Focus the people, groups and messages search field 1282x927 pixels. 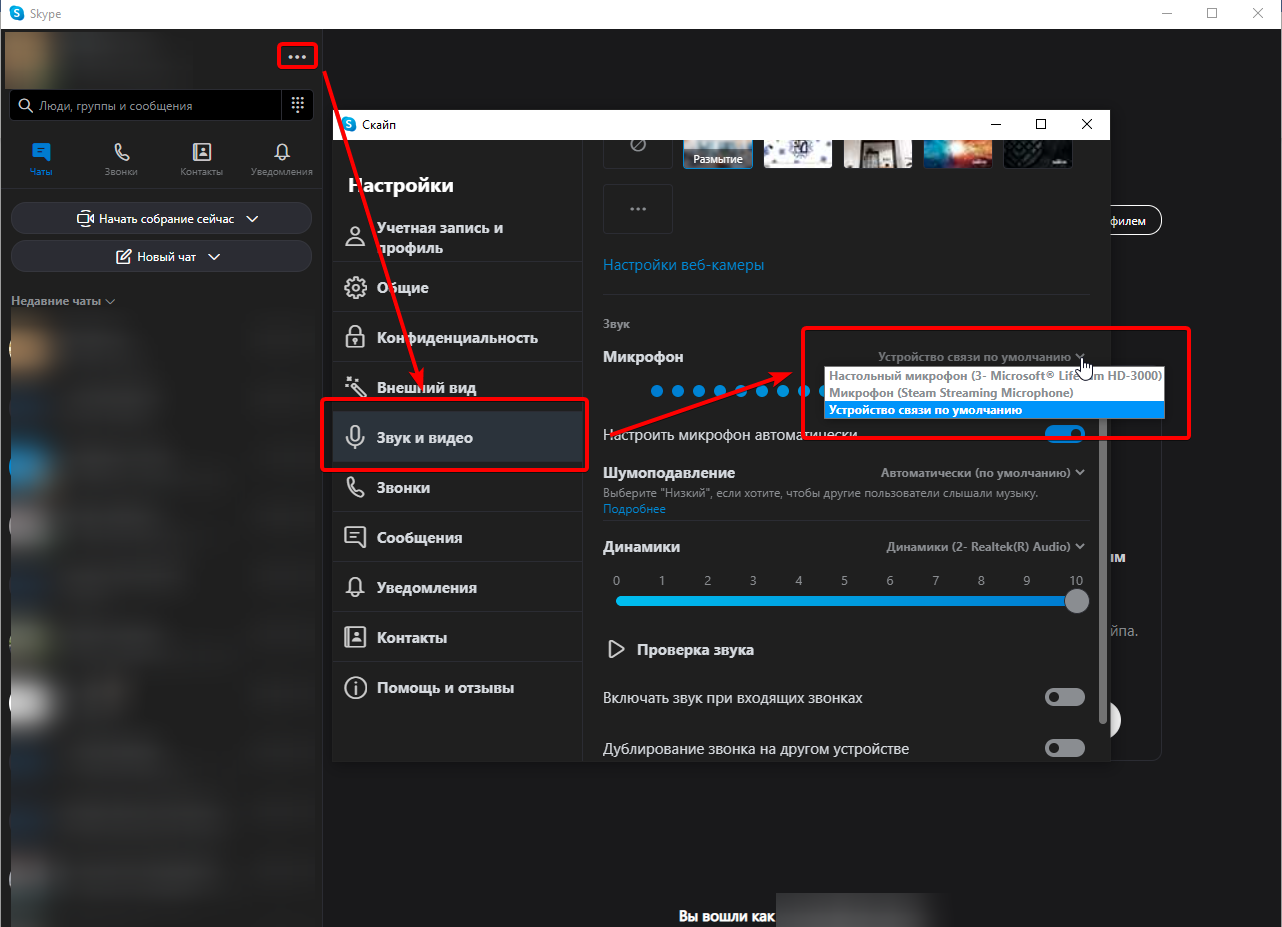(145, 105)
